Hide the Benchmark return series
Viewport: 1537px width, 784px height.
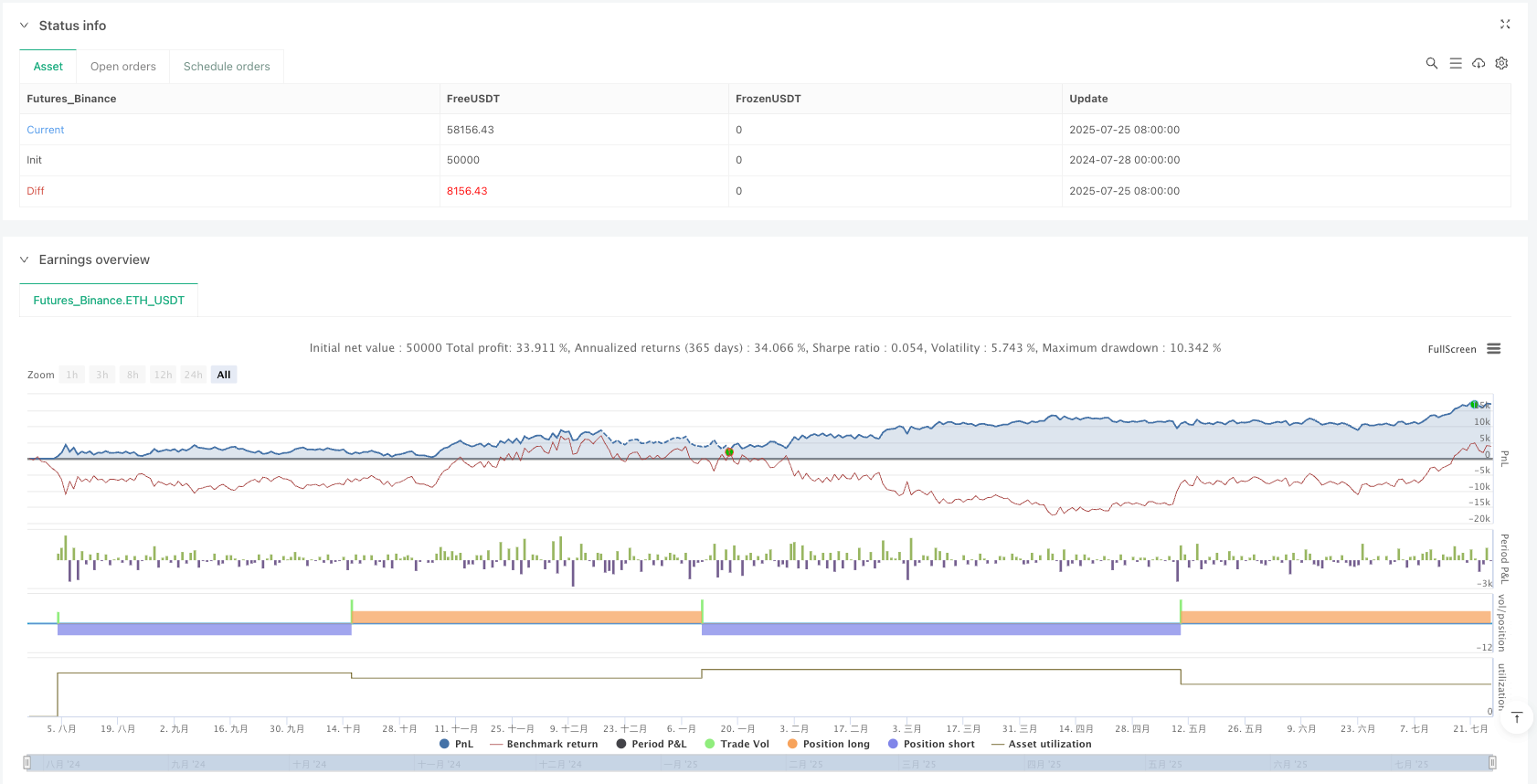tap(544, 744)
